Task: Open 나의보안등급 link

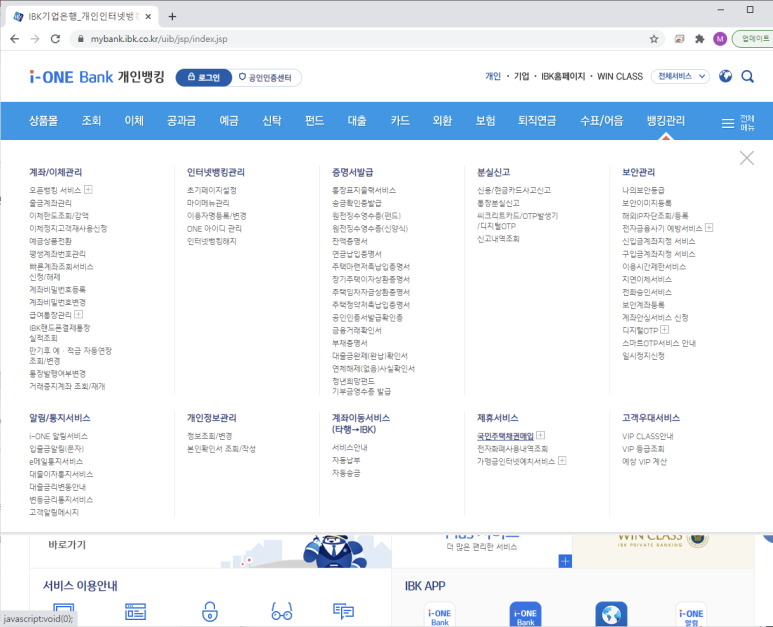Action: tap(643, 190)
